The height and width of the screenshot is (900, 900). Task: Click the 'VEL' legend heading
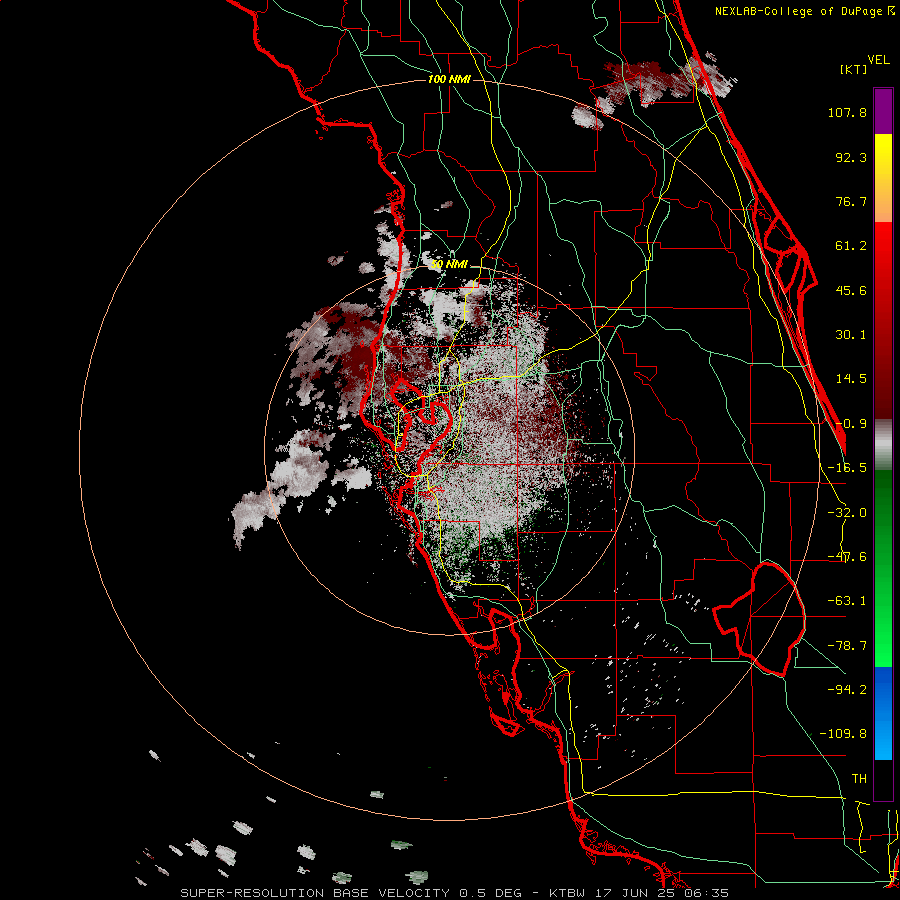pos(879,60)
